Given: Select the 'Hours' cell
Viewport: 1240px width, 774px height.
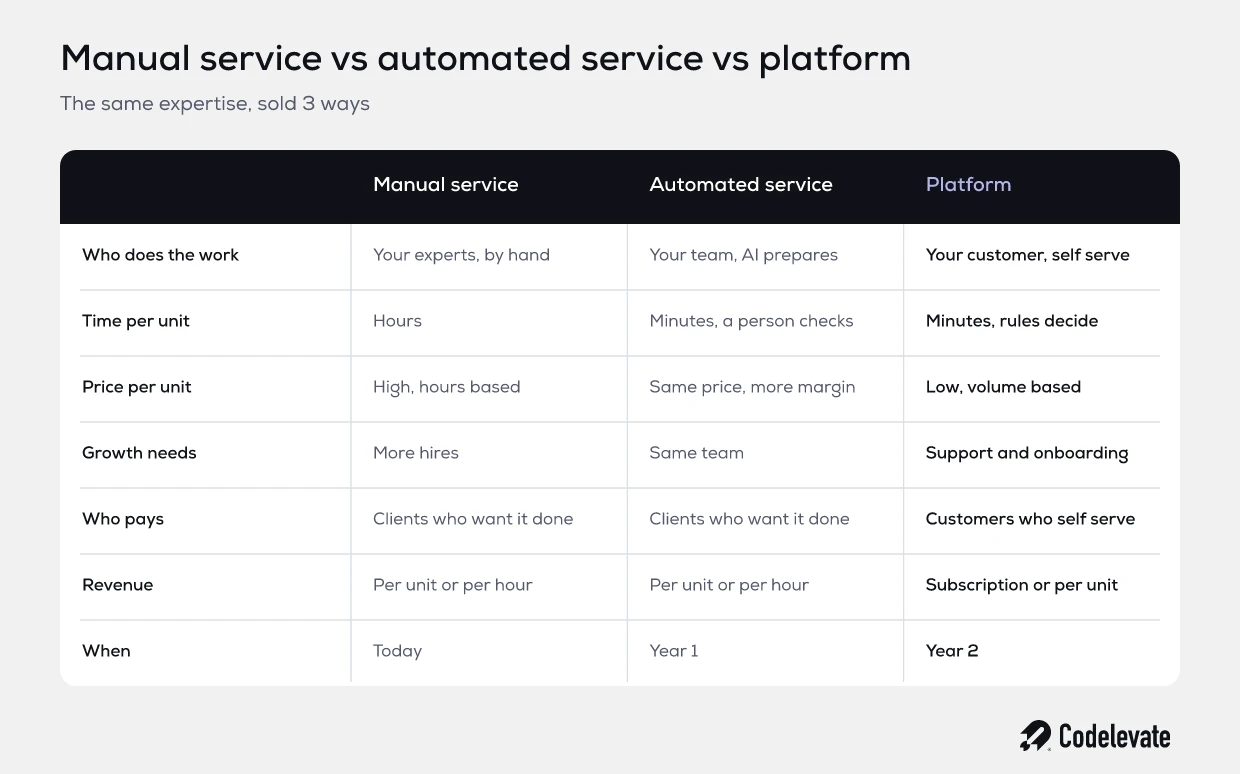Looking at the screenshot, I should 398,321.
